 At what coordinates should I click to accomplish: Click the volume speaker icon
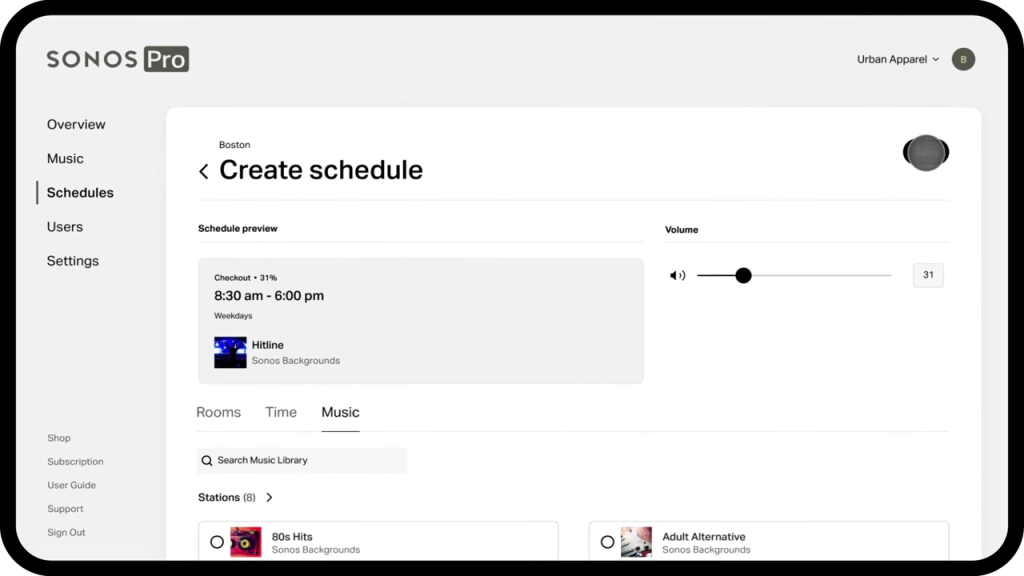pyautogui.click(x=677, y=276)
